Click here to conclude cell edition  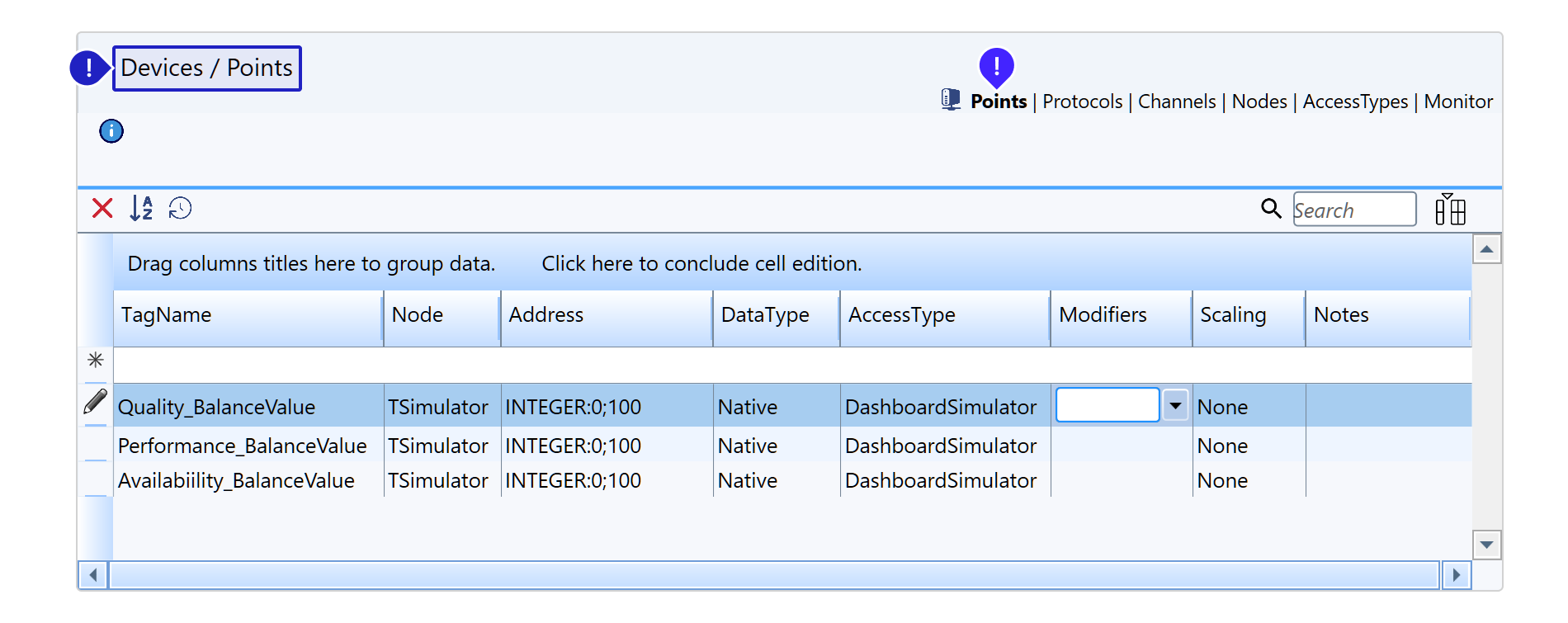[701, 263]
